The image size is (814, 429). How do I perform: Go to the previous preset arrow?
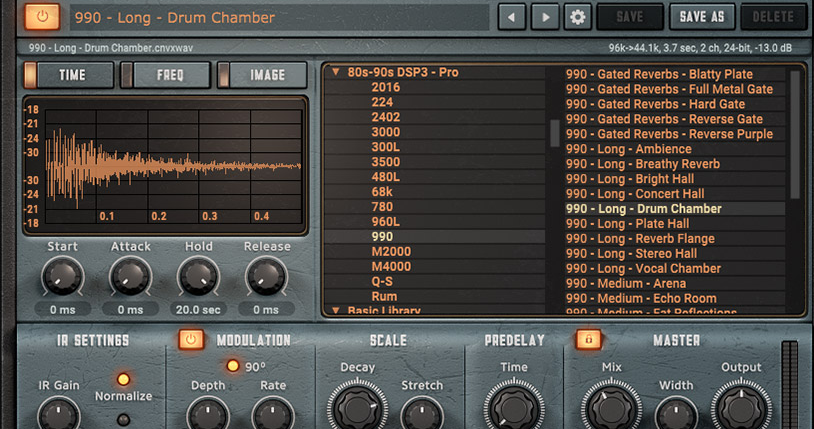(512, 17)
